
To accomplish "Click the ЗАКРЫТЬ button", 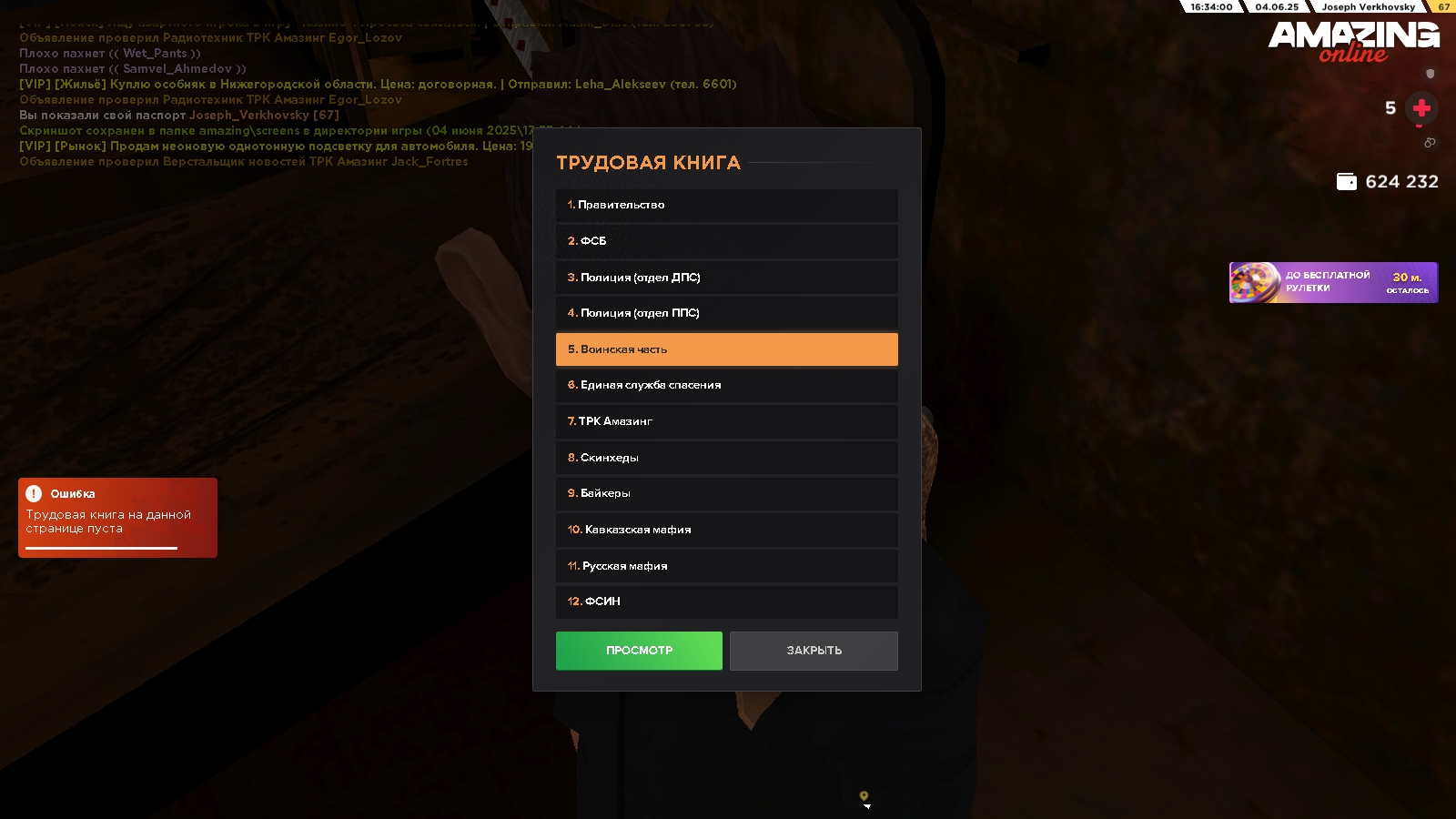I will pyautogui.click(x=814, y=651).
